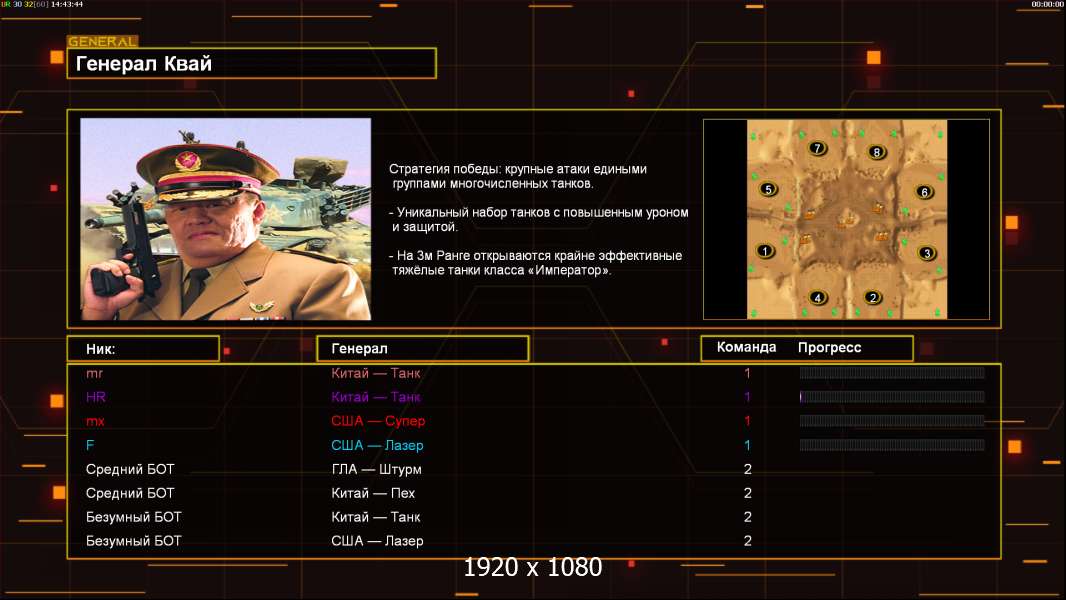Click "ГЛА — Штурм" bot general entry

376,469
